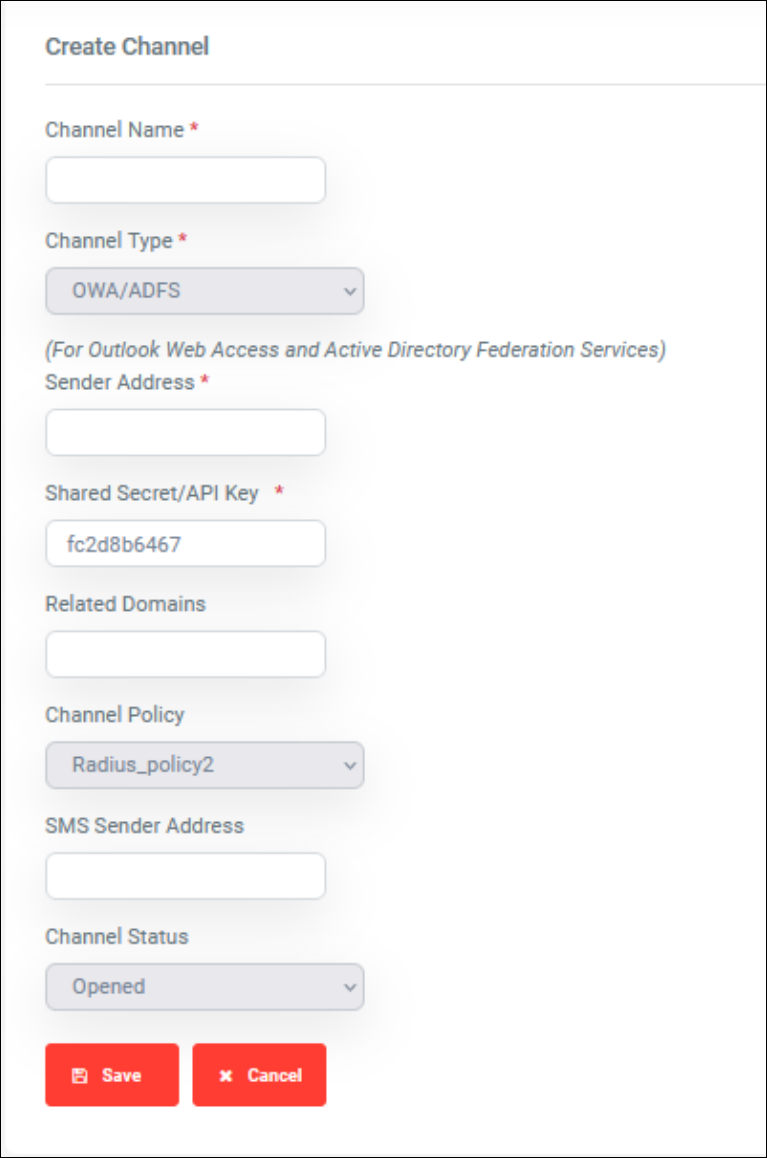Click the Outlook Web Access helper text
Screen dimensions: 767x1158
click(356, 349)
